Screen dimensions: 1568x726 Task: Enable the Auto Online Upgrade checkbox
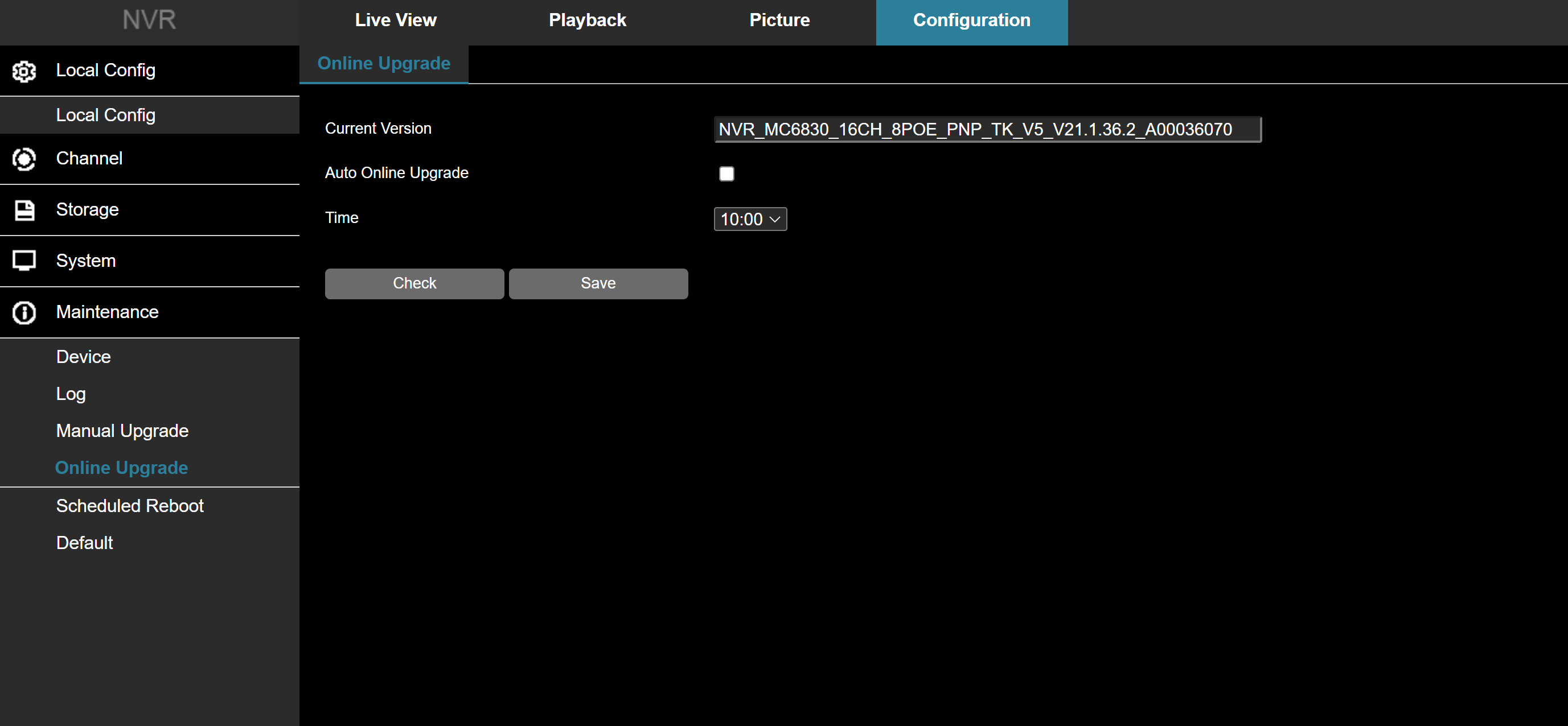(x=726, y=174)
